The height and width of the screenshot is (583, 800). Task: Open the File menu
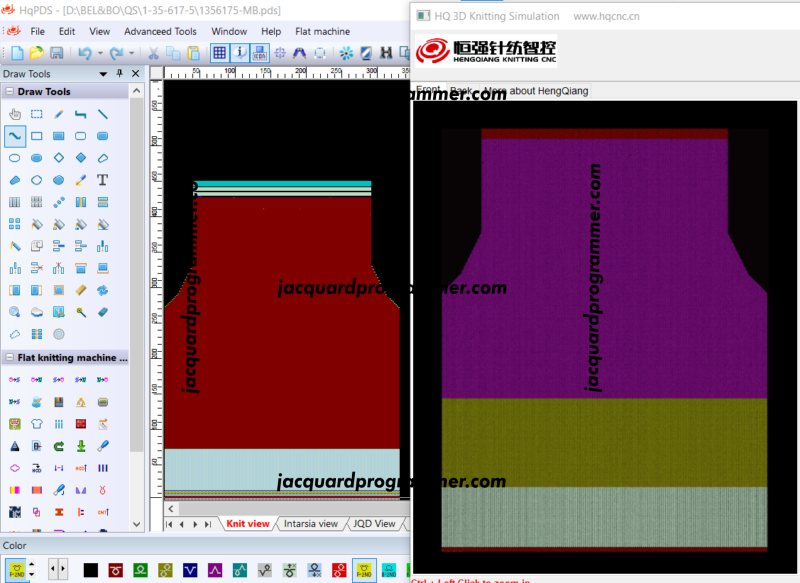[x=37, y=31]
